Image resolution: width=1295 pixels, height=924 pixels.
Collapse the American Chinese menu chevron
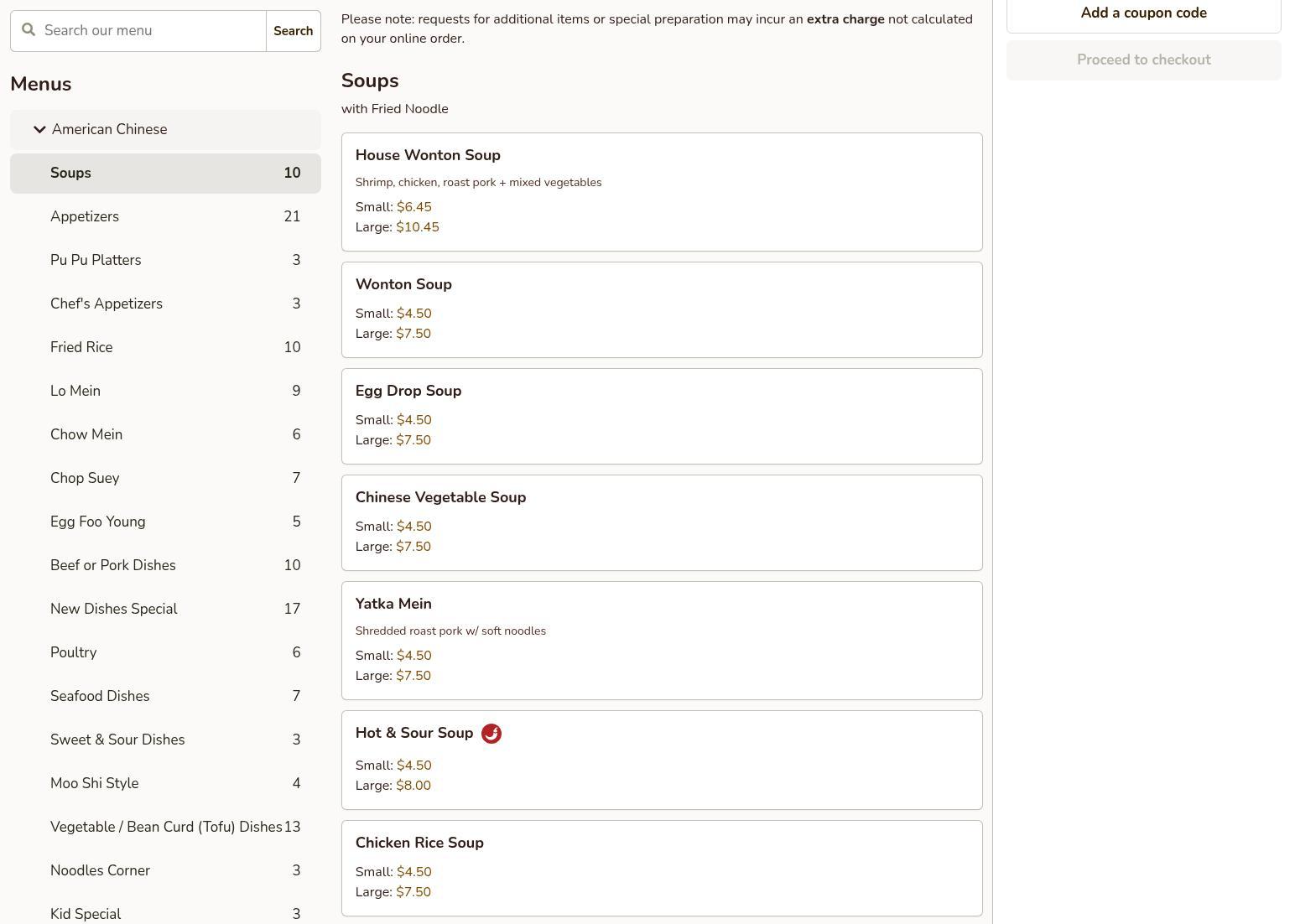[x=39, y=129]
